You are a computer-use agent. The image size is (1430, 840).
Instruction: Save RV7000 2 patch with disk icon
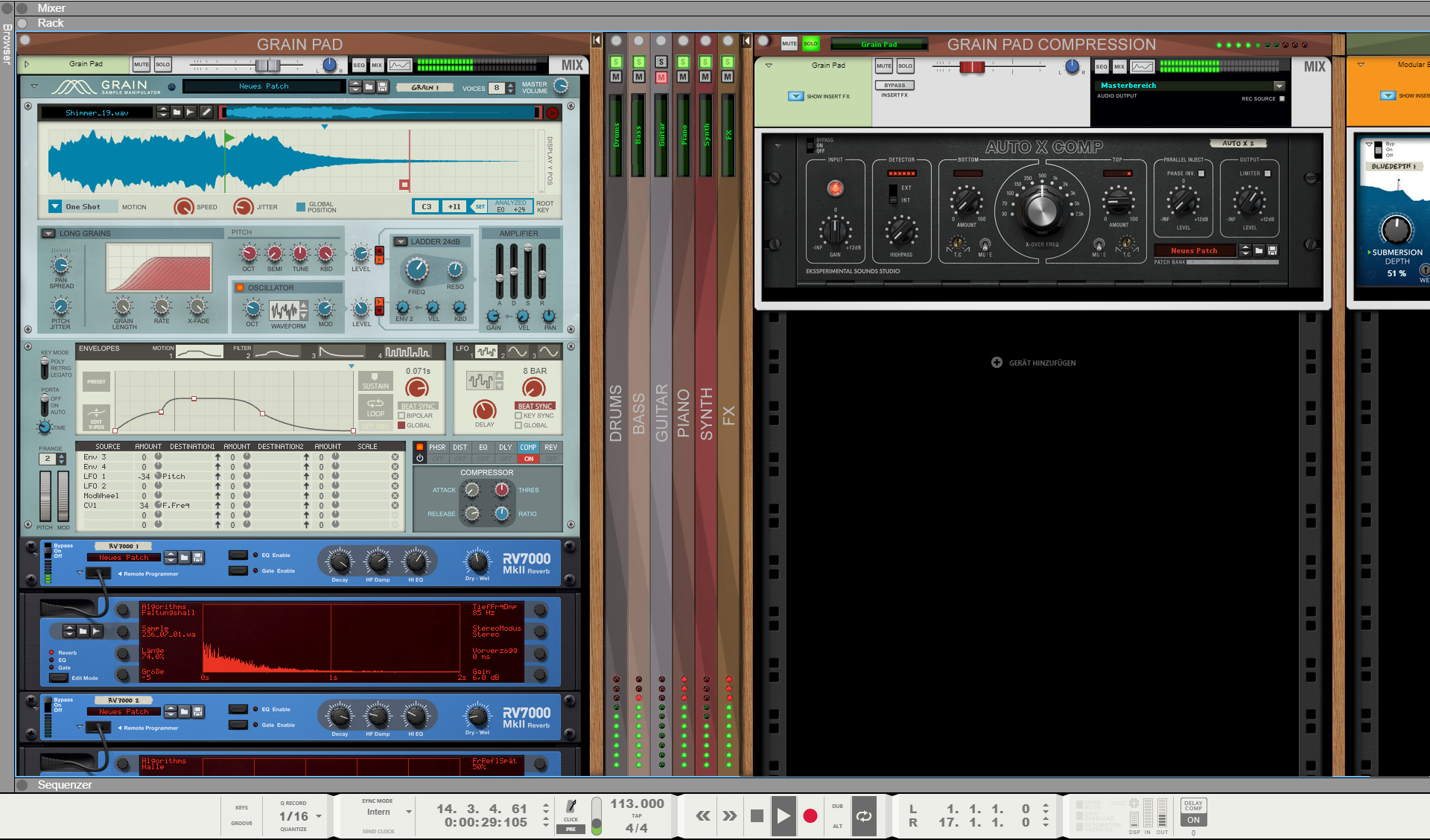pos(197,711)
